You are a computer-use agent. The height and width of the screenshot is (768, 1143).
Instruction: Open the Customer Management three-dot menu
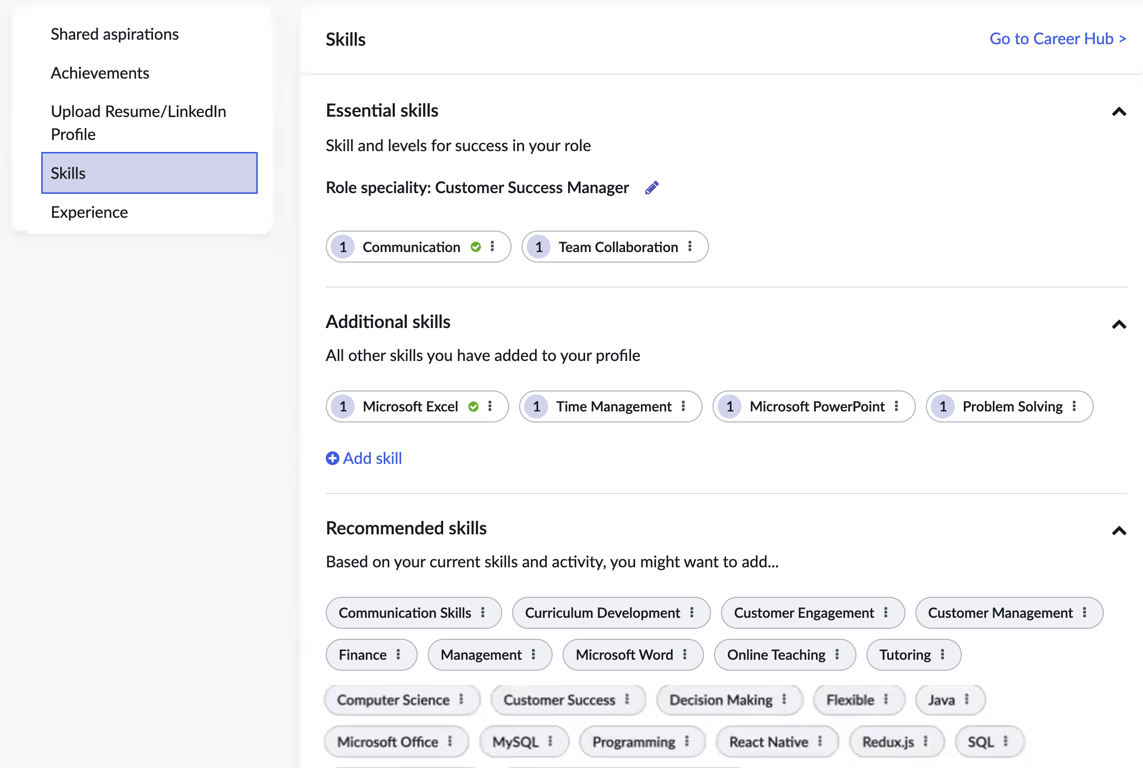[1085, 613]
